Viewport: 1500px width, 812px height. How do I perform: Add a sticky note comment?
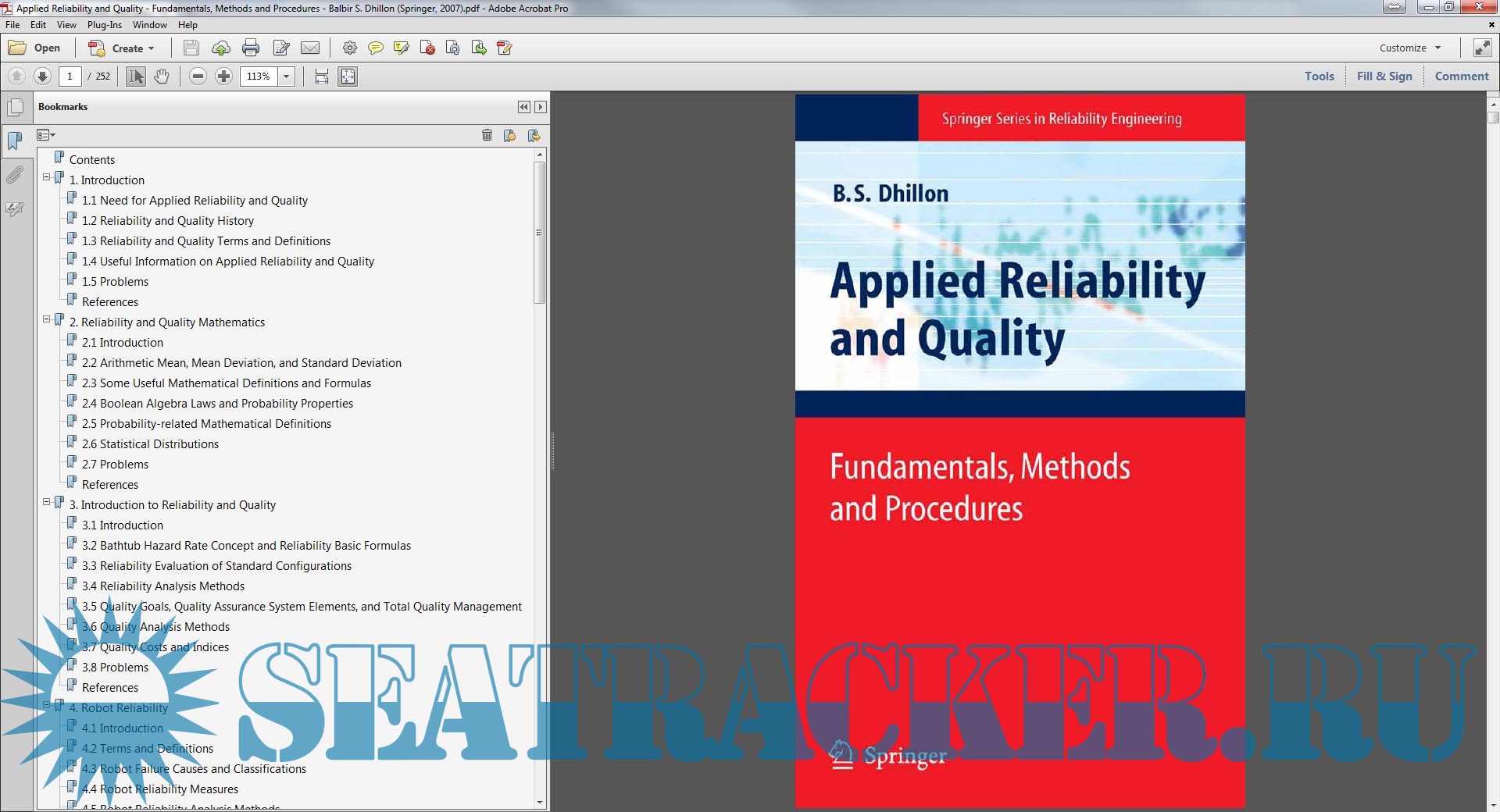[376, 48]
